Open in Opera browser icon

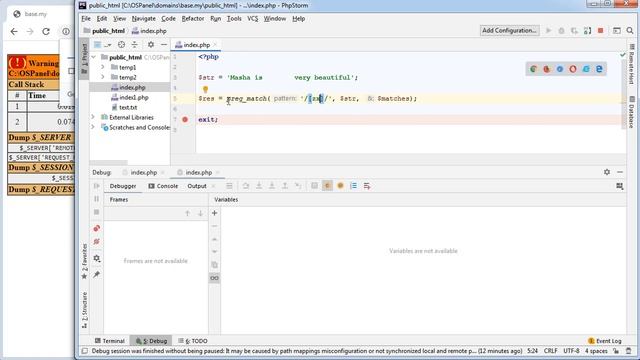coord(573,69)
